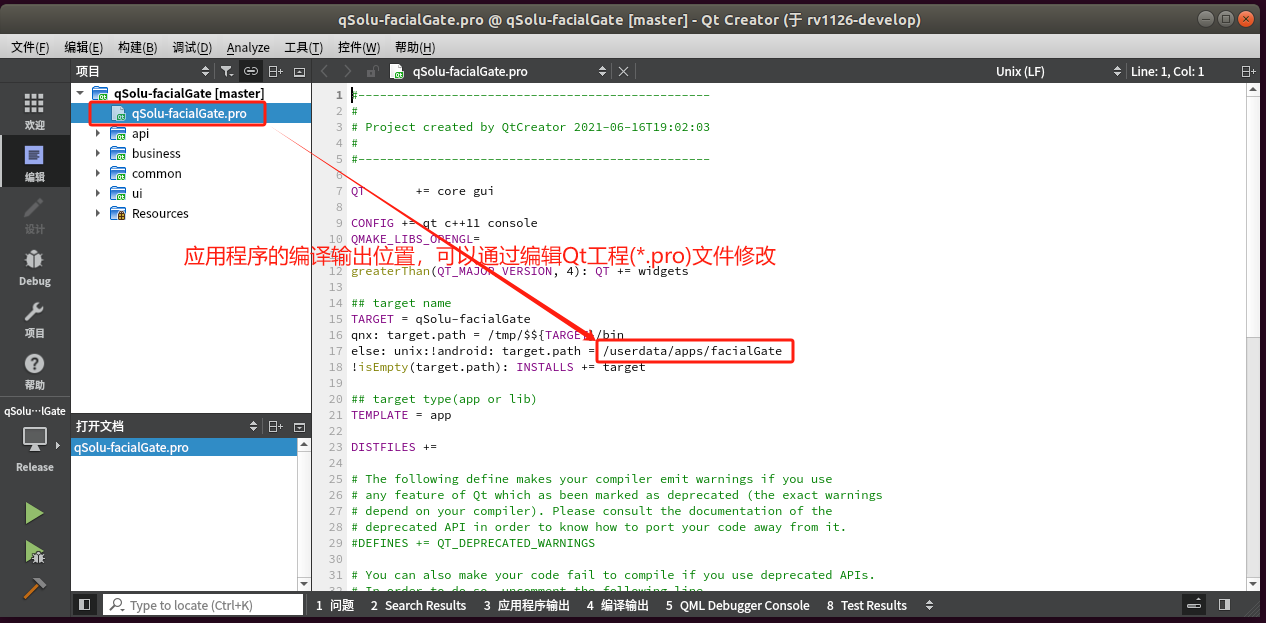Viewport: 1266px width, 623px height.
Task: Open the project tree filter icon
Action: click(x=227, y=71)
